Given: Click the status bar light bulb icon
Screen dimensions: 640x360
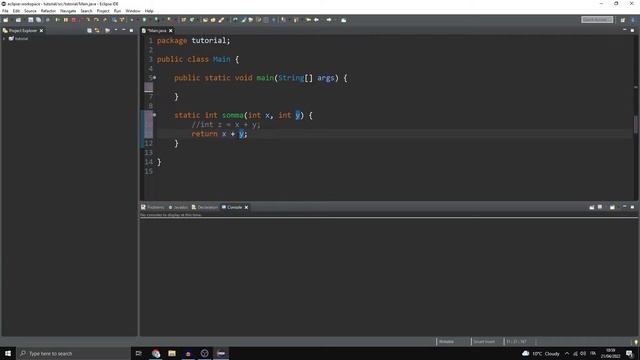Looking at the screenshot, I should tap(636, 342).
